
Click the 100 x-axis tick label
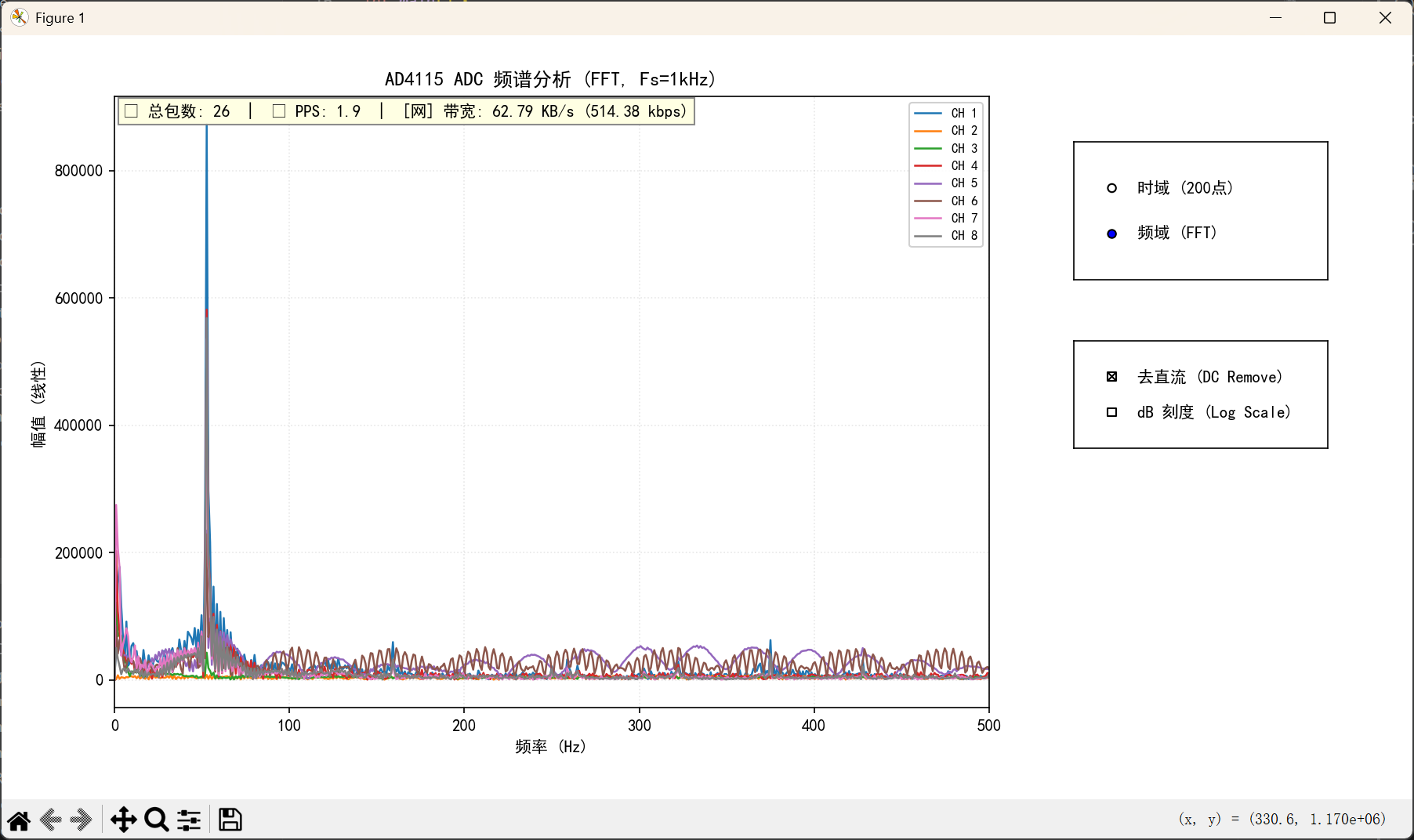pyautogui.click(x=289, y=726)
